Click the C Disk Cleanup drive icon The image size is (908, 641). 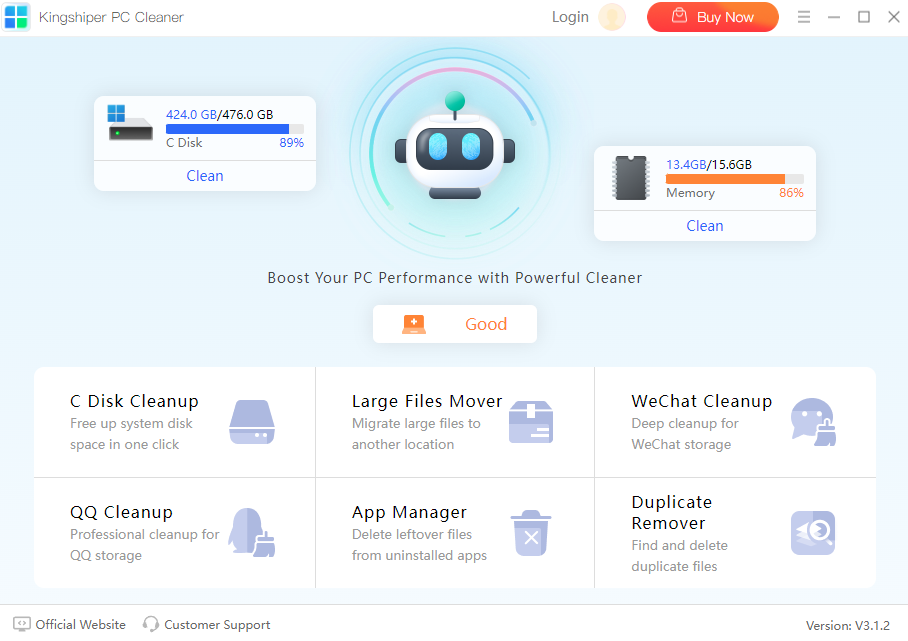click(251, 422)
